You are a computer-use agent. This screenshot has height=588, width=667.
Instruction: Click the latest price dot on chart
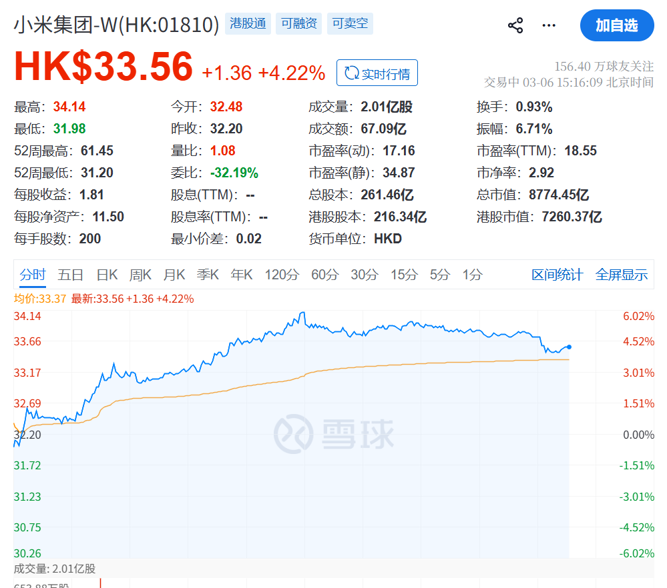click(569, 347)
